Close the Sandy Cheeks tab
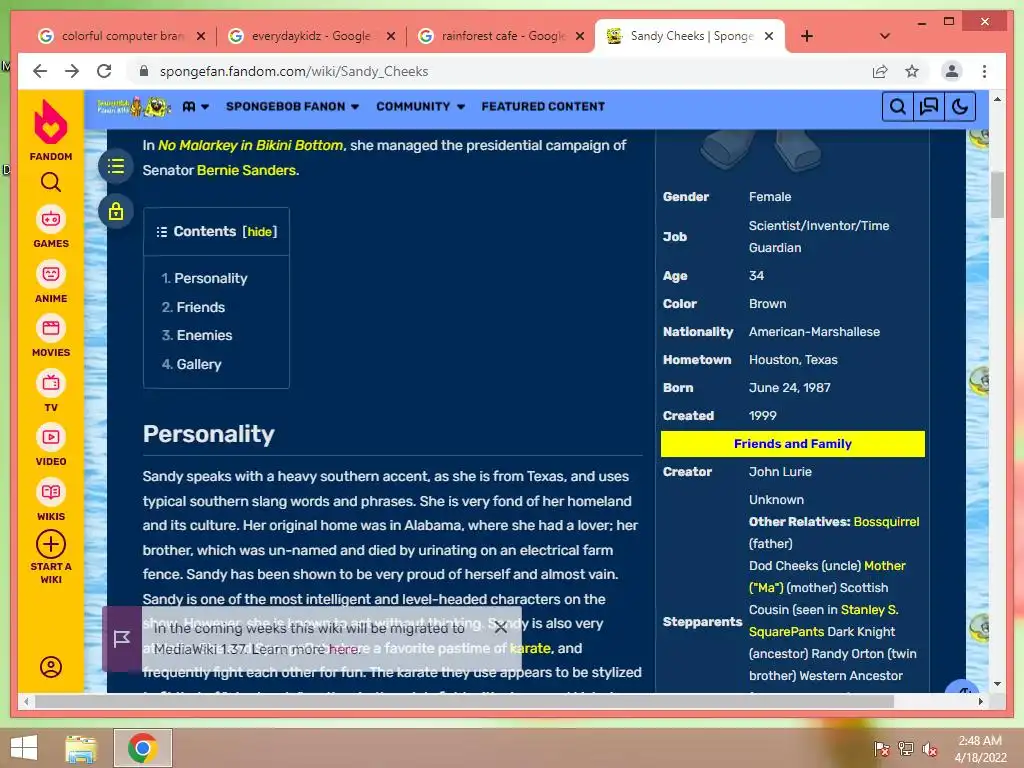 [769, 36]
